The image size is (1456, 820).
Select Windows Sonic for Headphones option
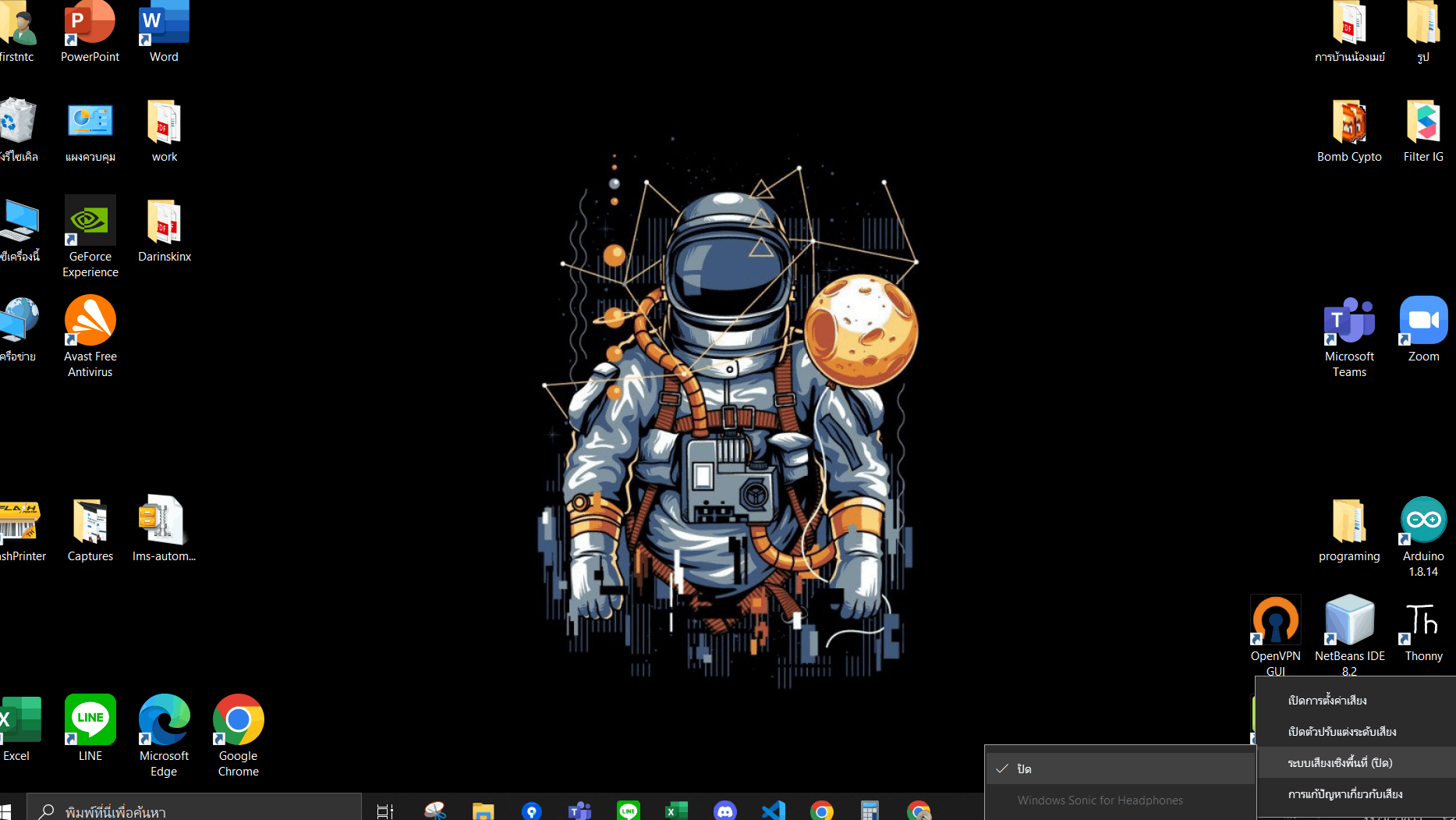point(1120,800)
